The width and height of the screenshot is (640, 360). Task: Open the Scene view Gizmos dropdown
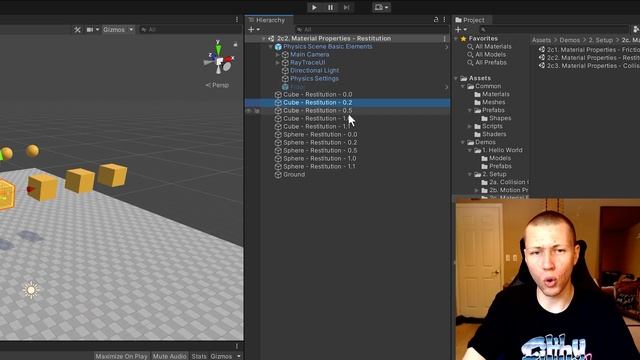pyautogui.click(x=118, y=29)
